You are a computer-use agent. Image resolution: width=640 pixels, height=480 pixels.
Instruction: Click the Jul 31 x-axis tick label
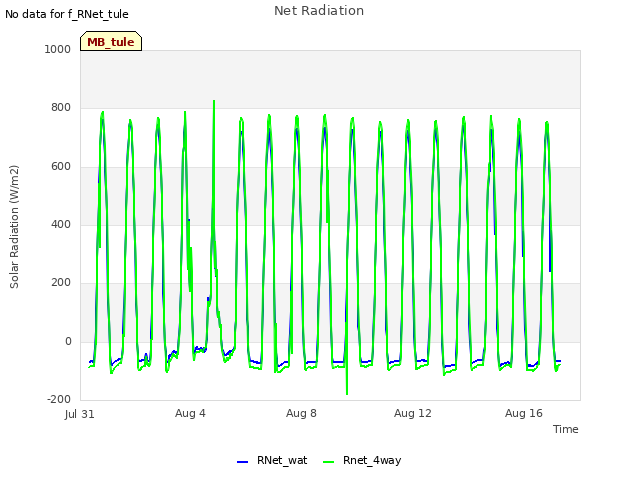(x=80, y=414)
